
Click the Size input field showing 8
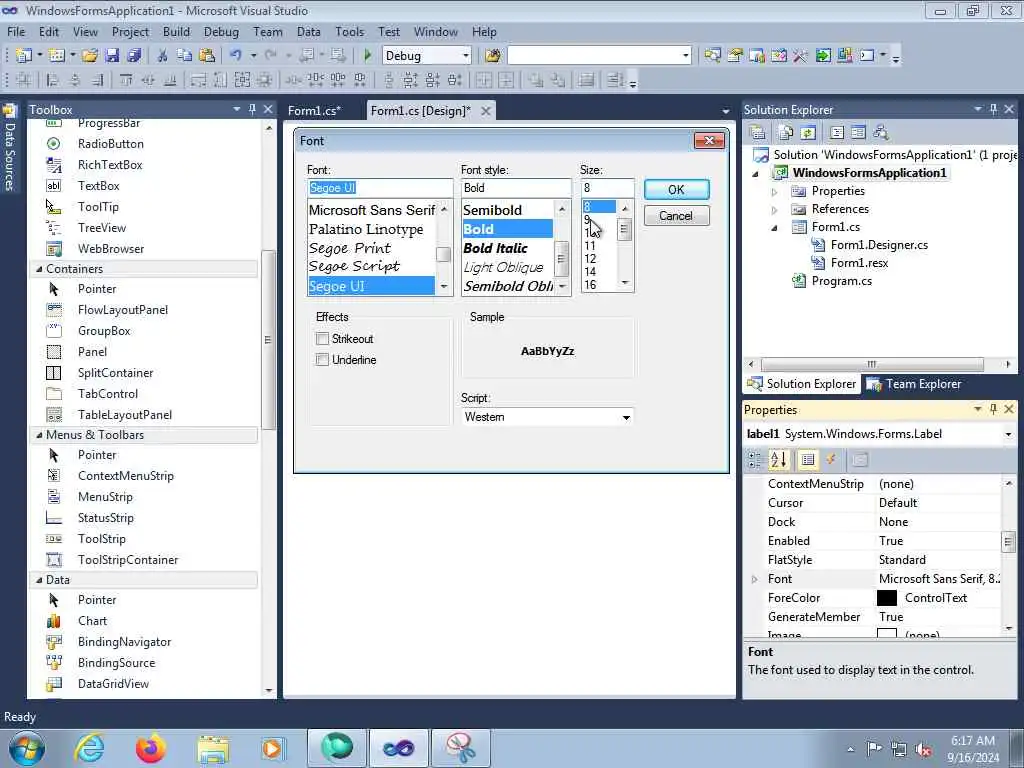[x=607, y=188]
